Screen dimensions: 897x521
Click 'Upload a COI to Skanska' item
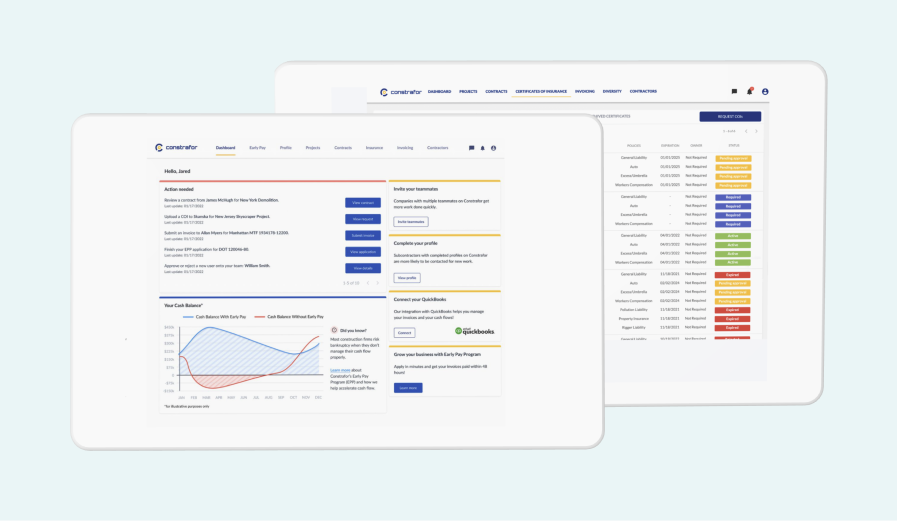pyautogui.click(x=217, y=217)
